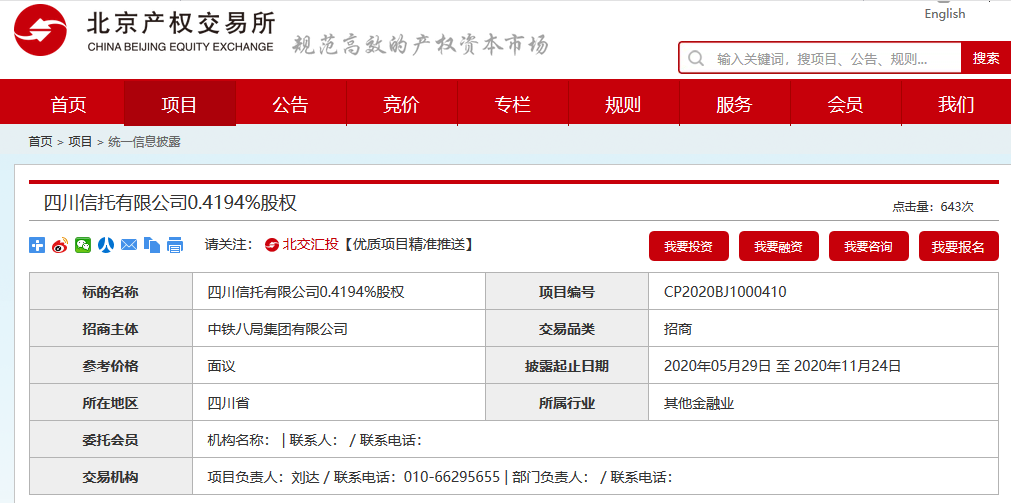Click the 中铁八局集团有限公司 cell
1011x503 pixels.
coord(277,329)
